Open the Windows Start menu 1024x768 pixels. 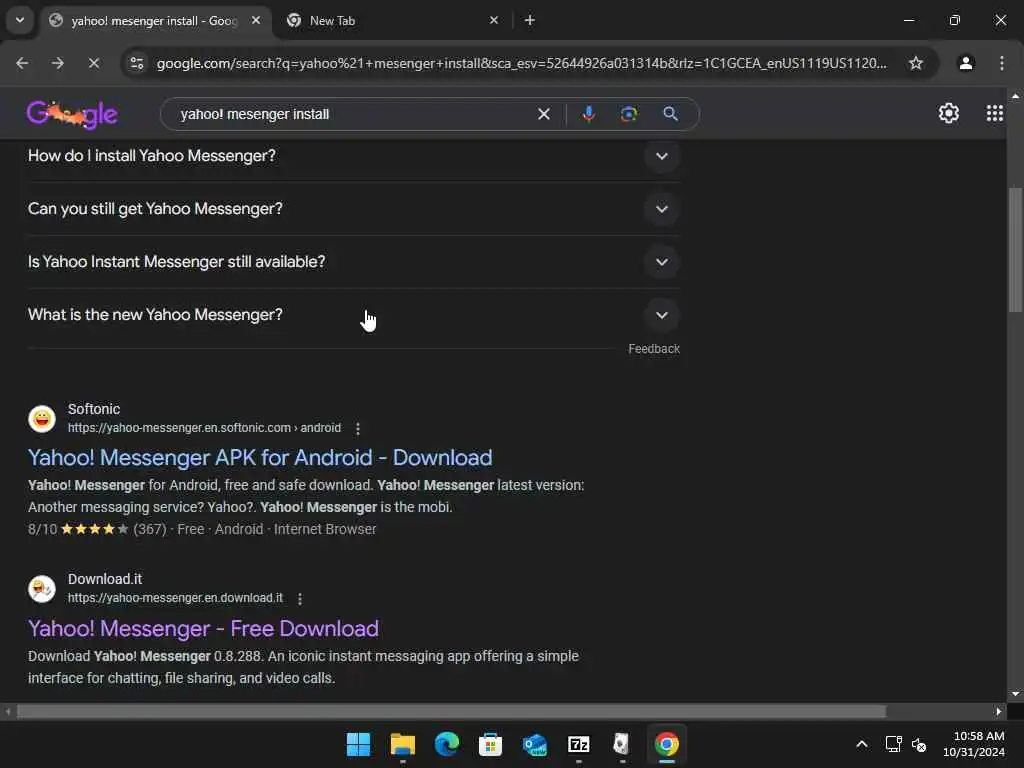(358, 744)
